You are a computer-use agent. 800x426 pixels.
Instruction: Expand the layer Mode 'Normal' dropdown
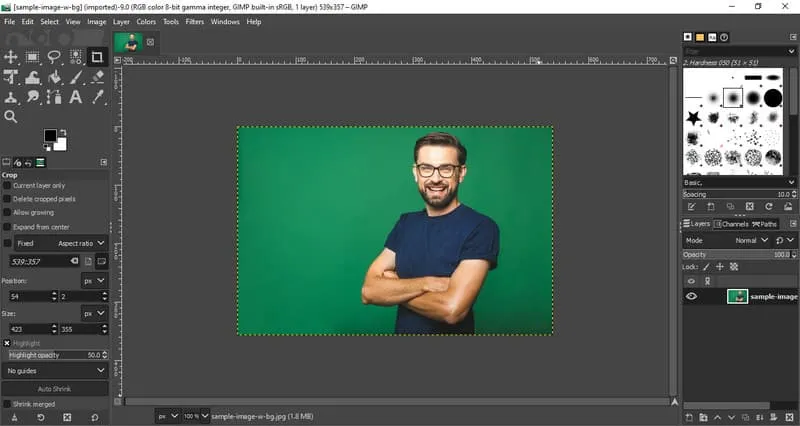click(x=751, y=241)
